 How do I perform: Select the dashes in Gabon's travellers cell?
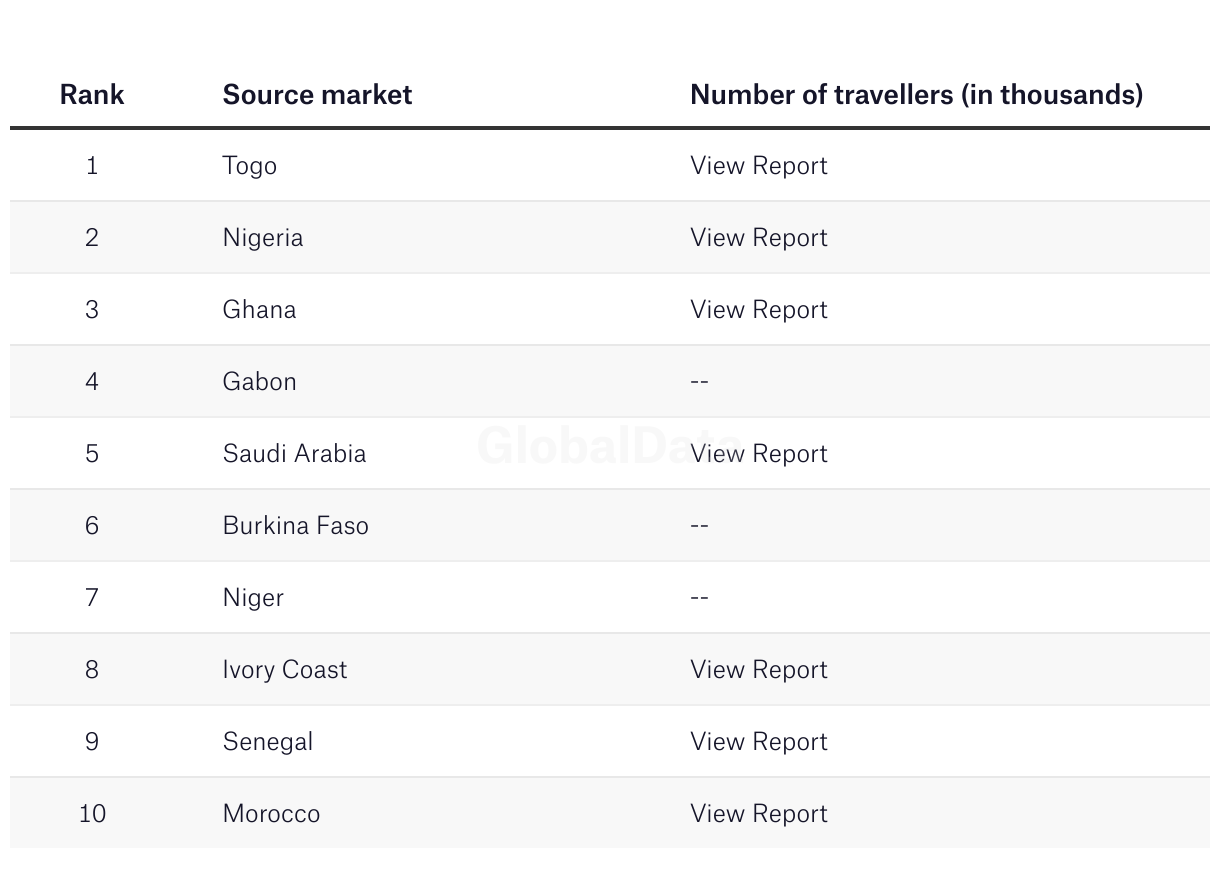pos(699,382)
